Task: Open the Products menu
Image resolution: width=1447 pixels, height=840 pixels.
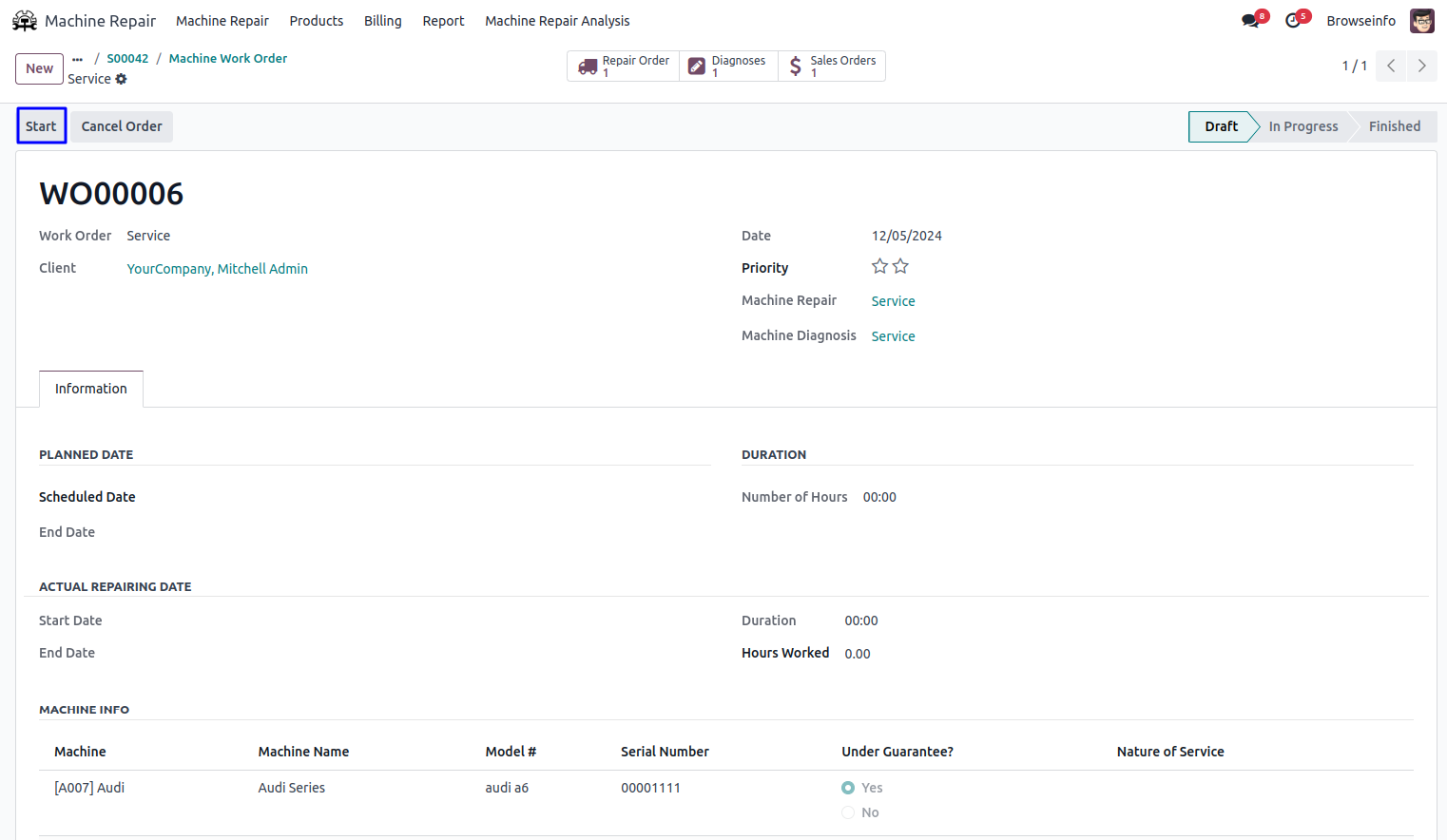Action: click(317, 21)
